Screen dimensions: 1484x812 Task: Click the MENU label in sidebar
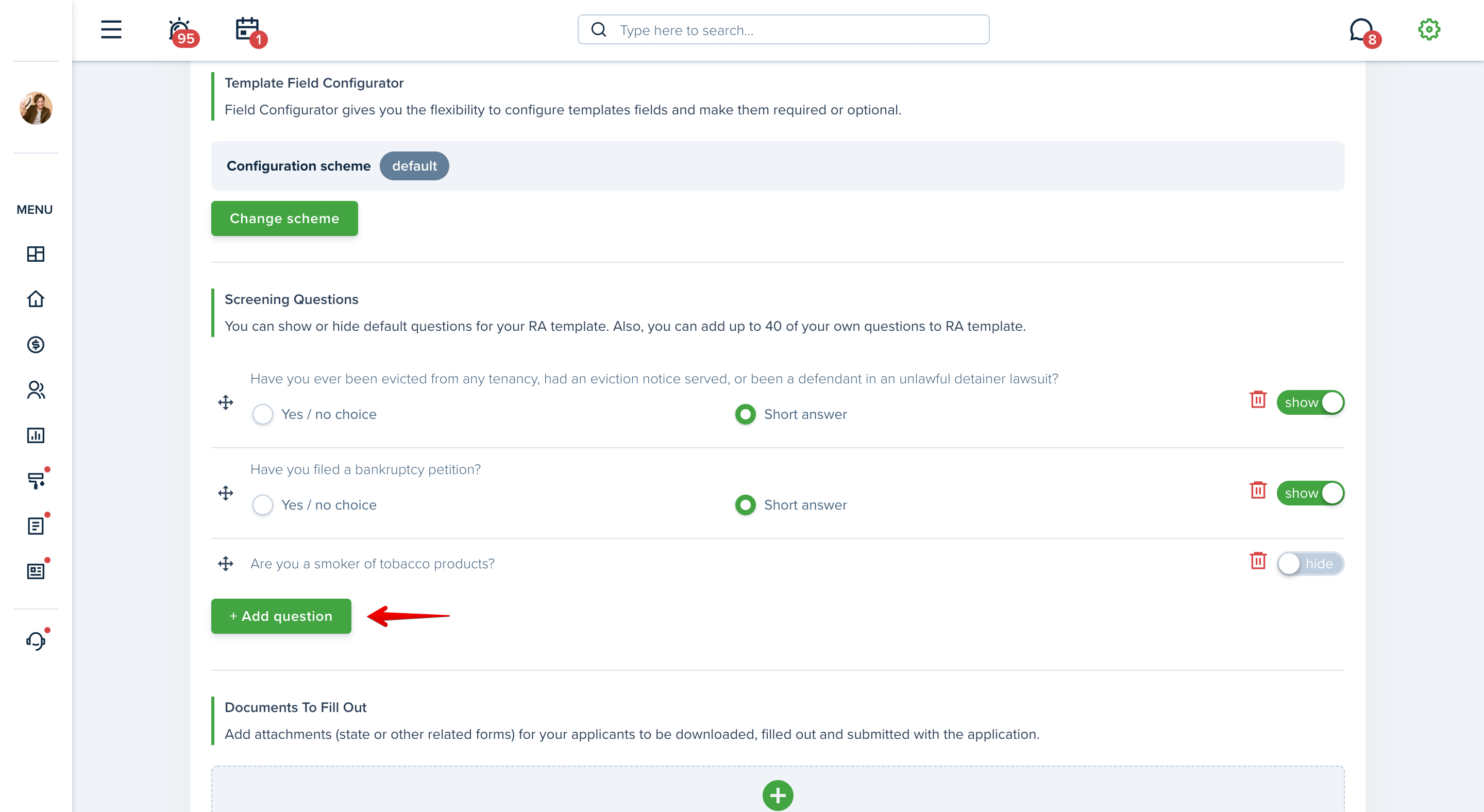tap(35, 210)
